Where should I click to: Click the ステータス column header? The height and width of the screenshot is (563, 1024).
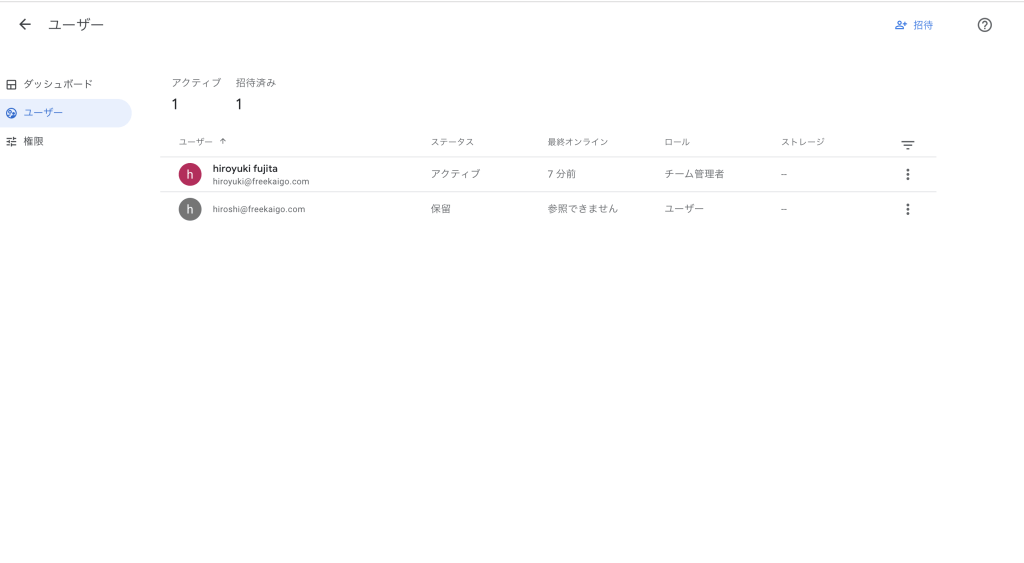(x=452, y=142)
